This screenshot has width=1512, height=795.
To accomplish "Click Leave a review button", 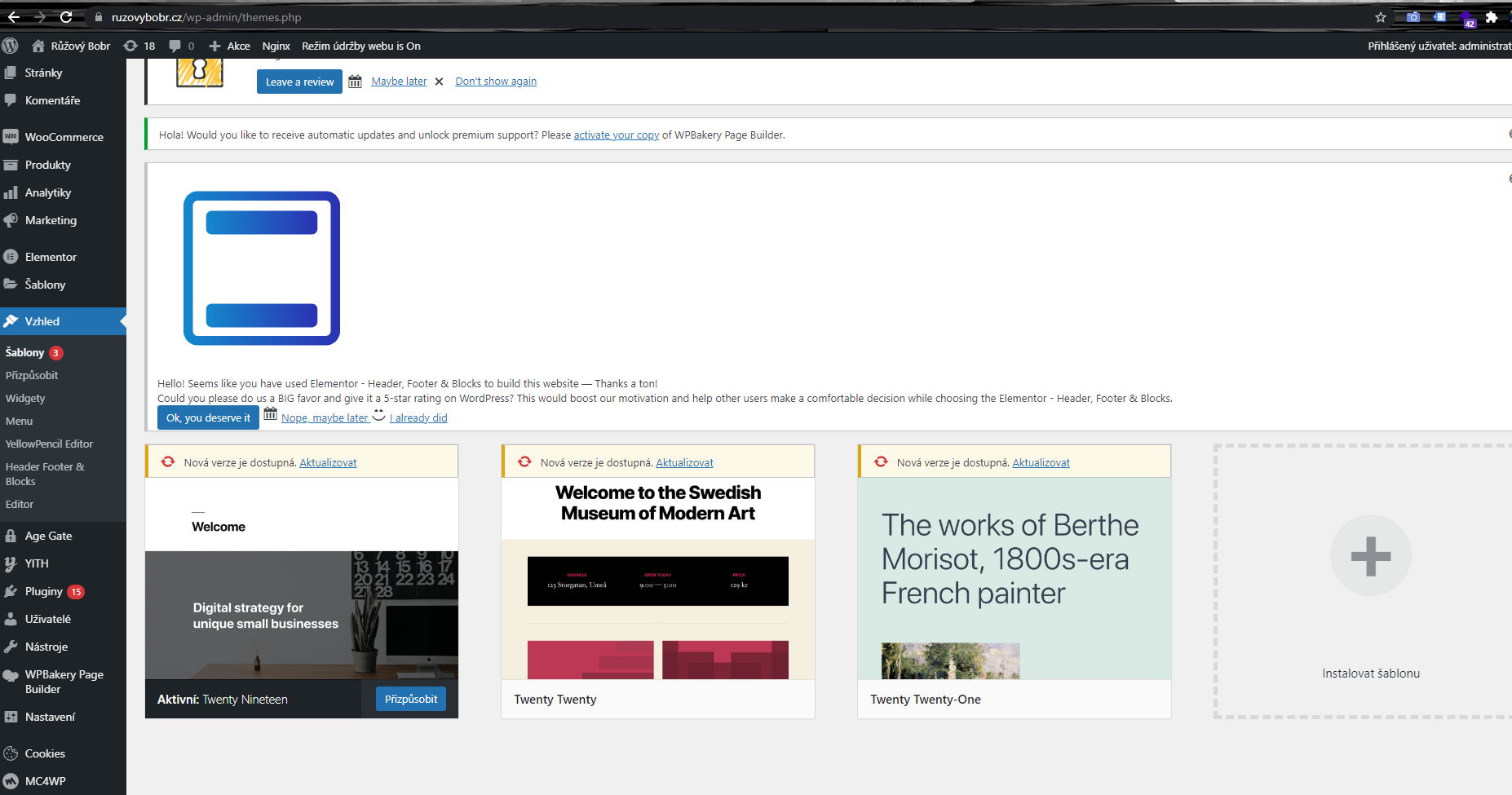I will pos(299,82).
